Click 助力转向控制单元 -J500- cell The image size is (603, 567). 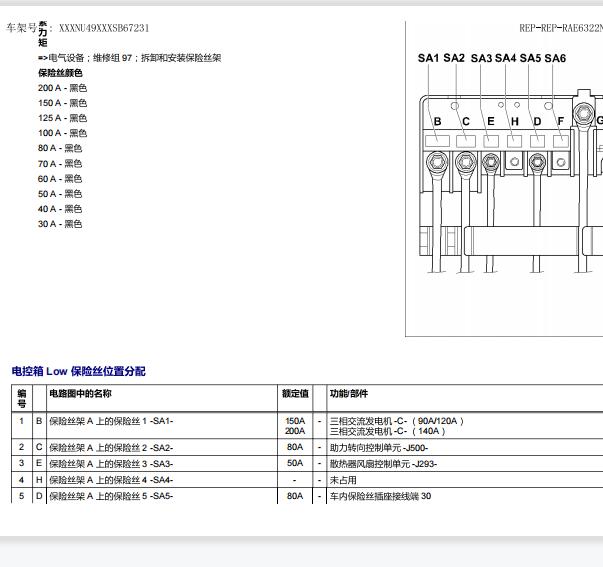pyautogui.click(x=379, y=448)
